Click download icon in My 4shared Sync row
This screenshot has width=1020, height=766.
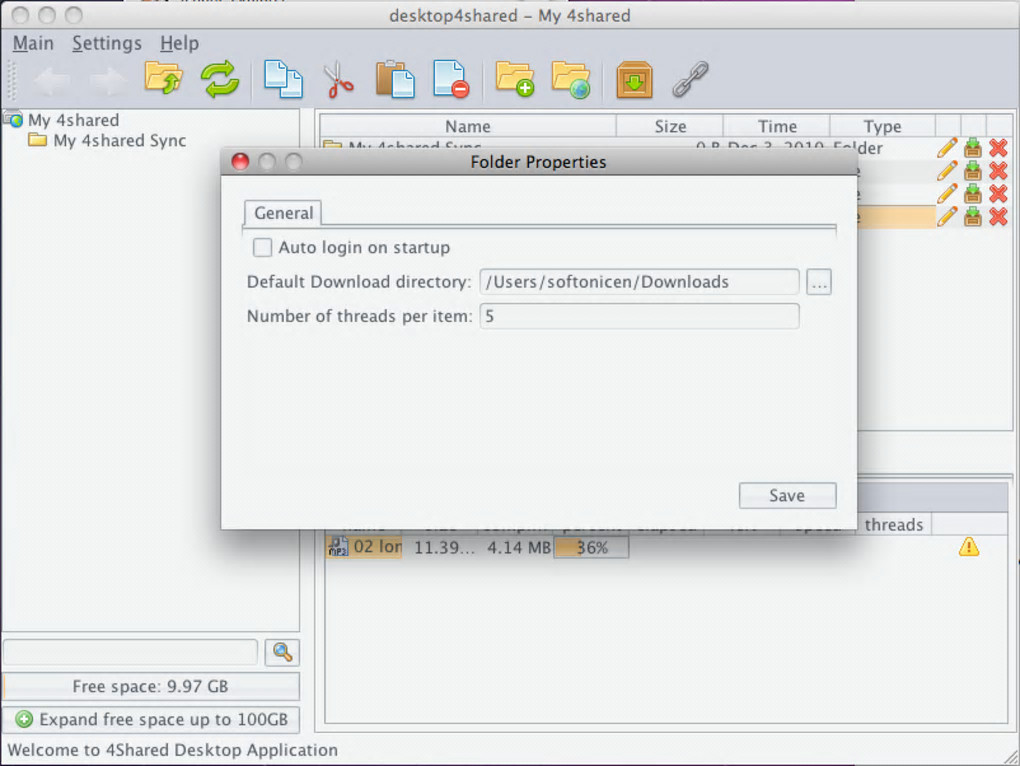tap(973, 148)
